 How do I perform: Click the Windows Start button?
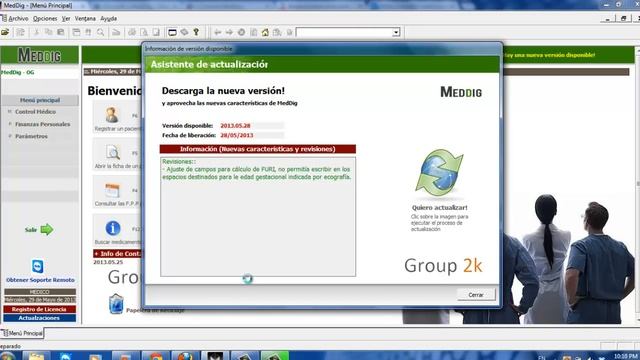coord(7,356)
